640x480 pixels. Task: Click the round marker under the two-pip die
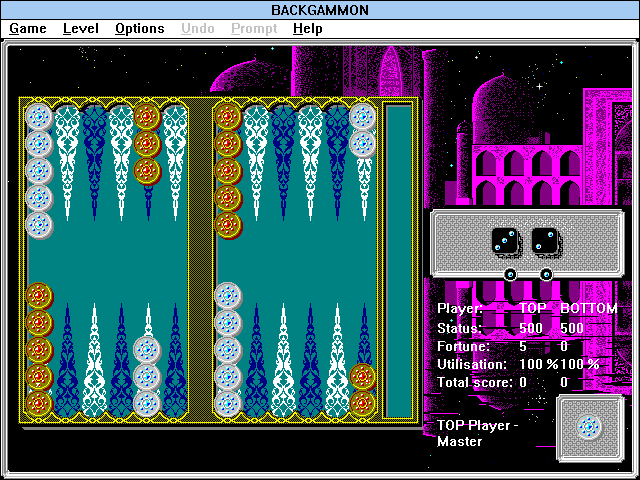coord(546,274)
